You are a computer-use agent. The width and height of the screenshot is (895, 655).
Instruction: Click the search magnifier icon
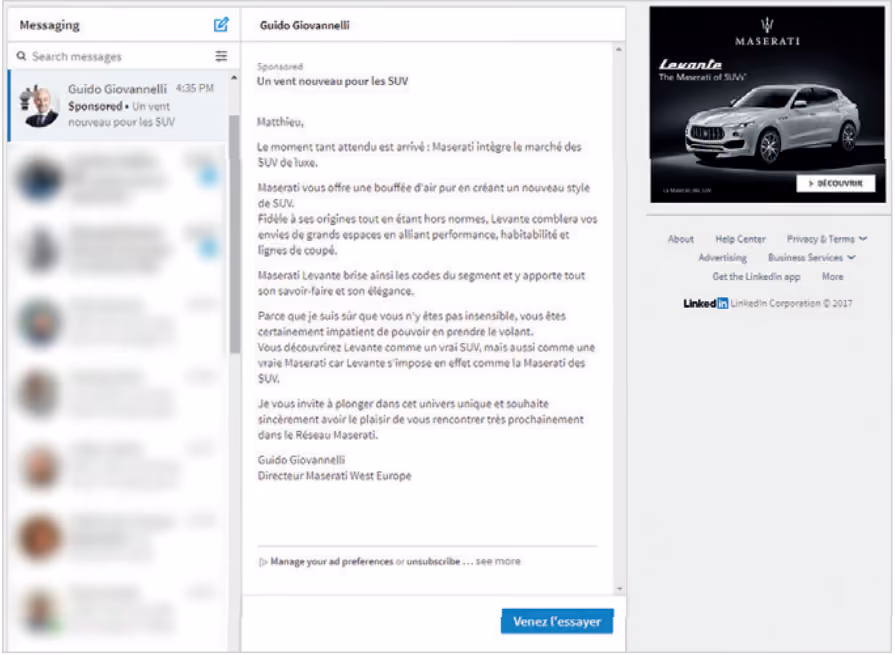coord(22,56)
